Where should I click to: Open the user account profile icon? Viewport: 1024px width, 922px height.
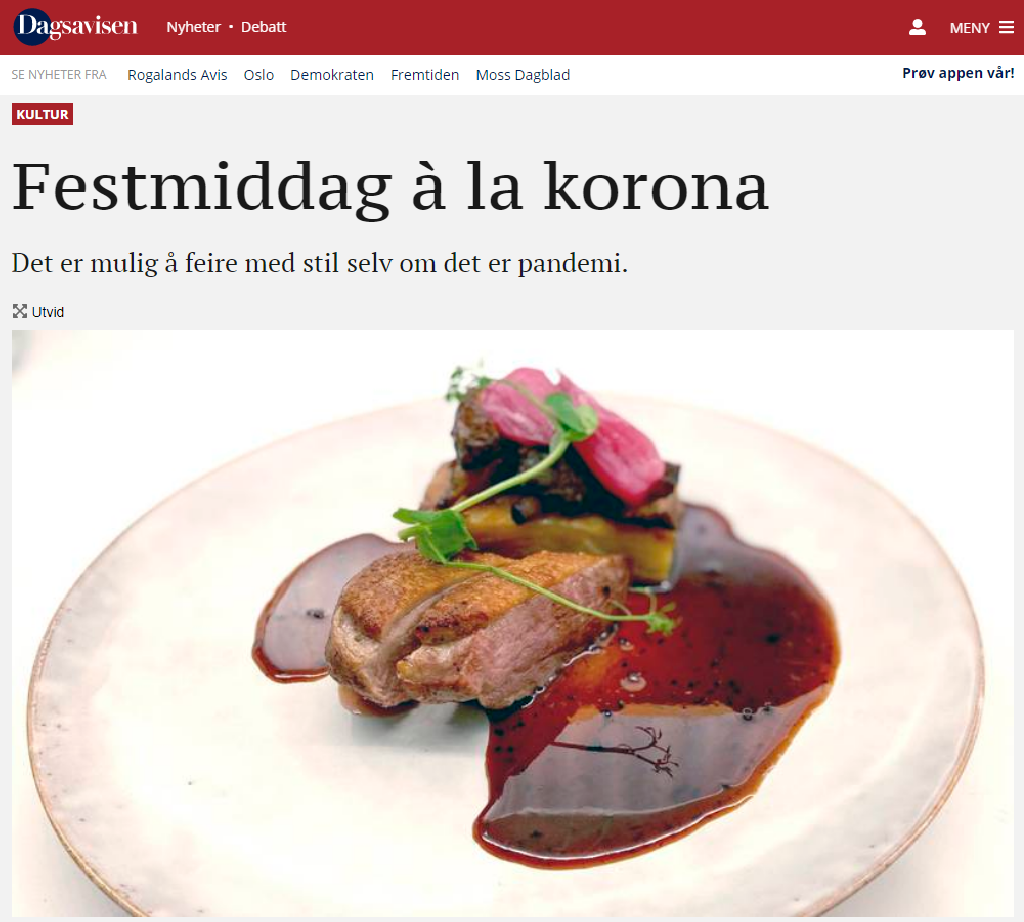pos(917,27)
